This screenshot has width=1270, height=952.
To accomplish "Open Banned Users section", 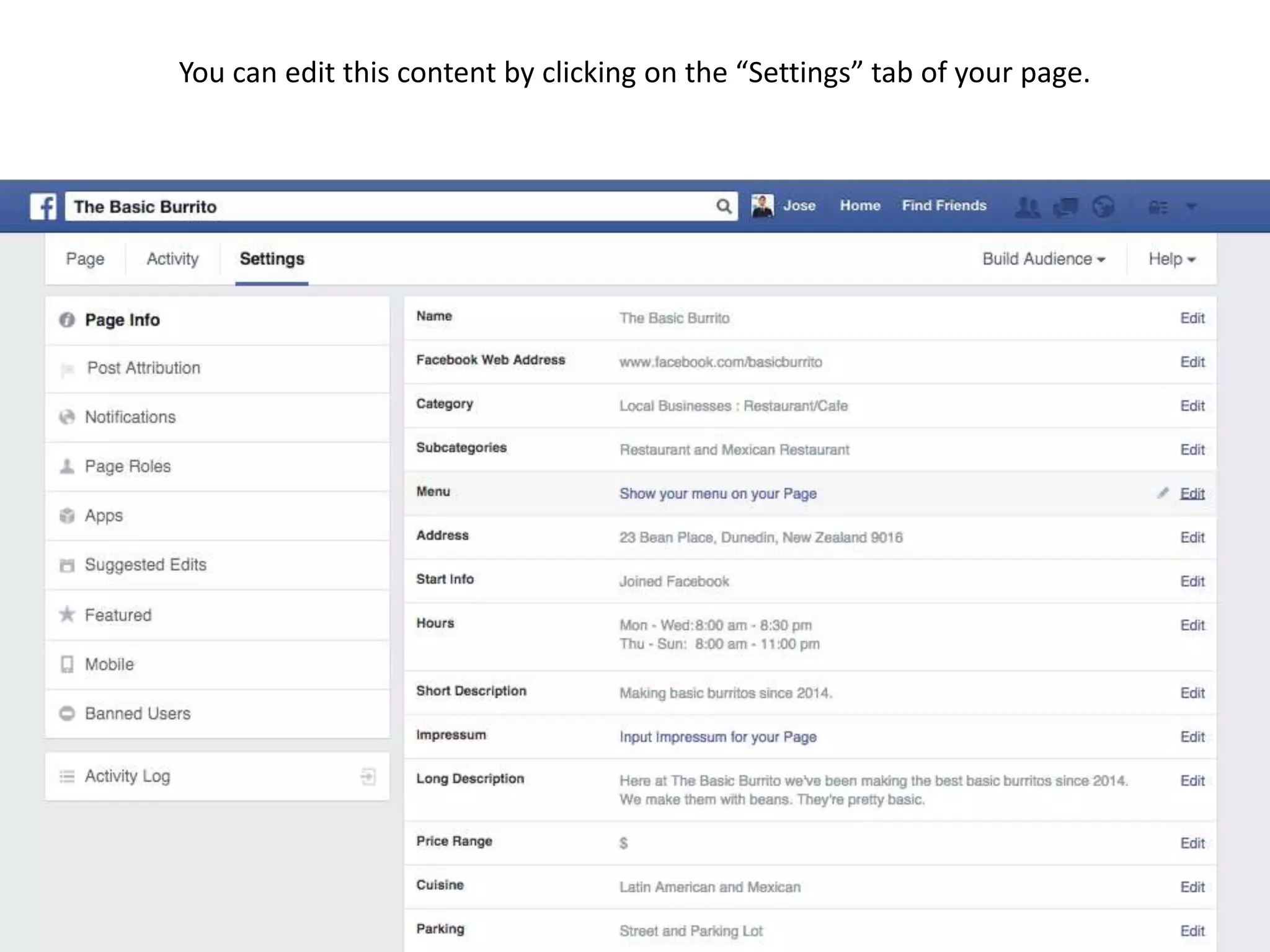I will 218,714.
